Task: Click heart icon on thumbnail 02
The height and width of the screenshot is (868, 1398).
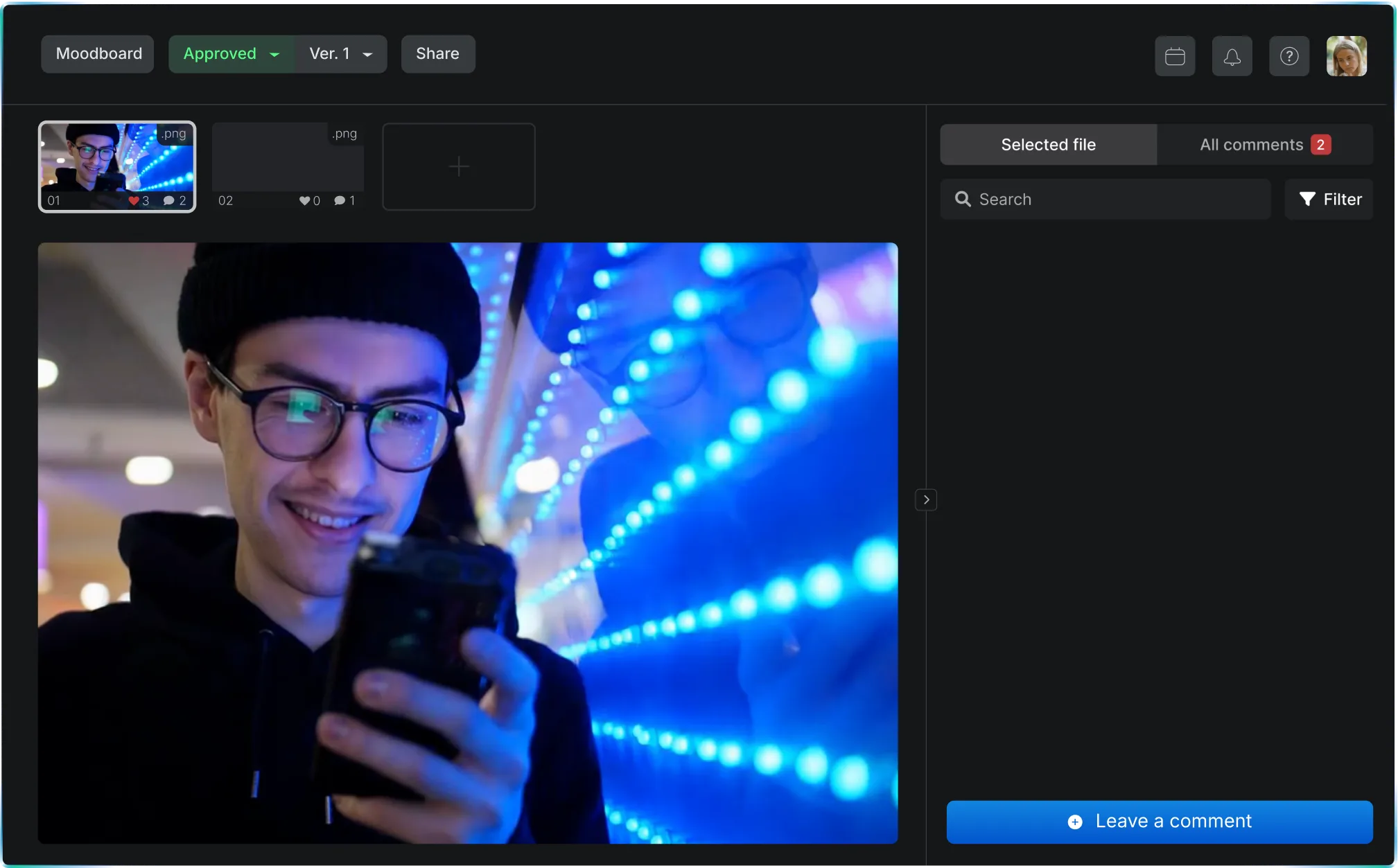Action: click(304, 201)
